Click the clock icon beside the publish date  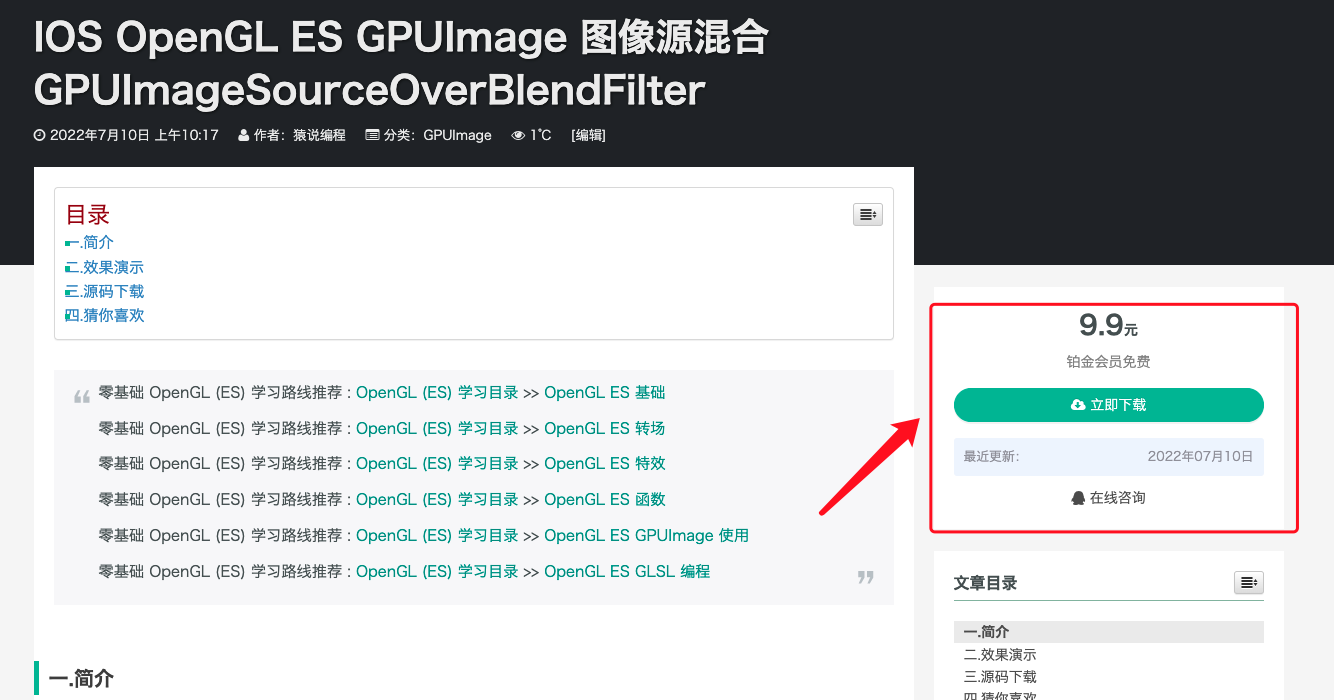(x=38, y=135)
